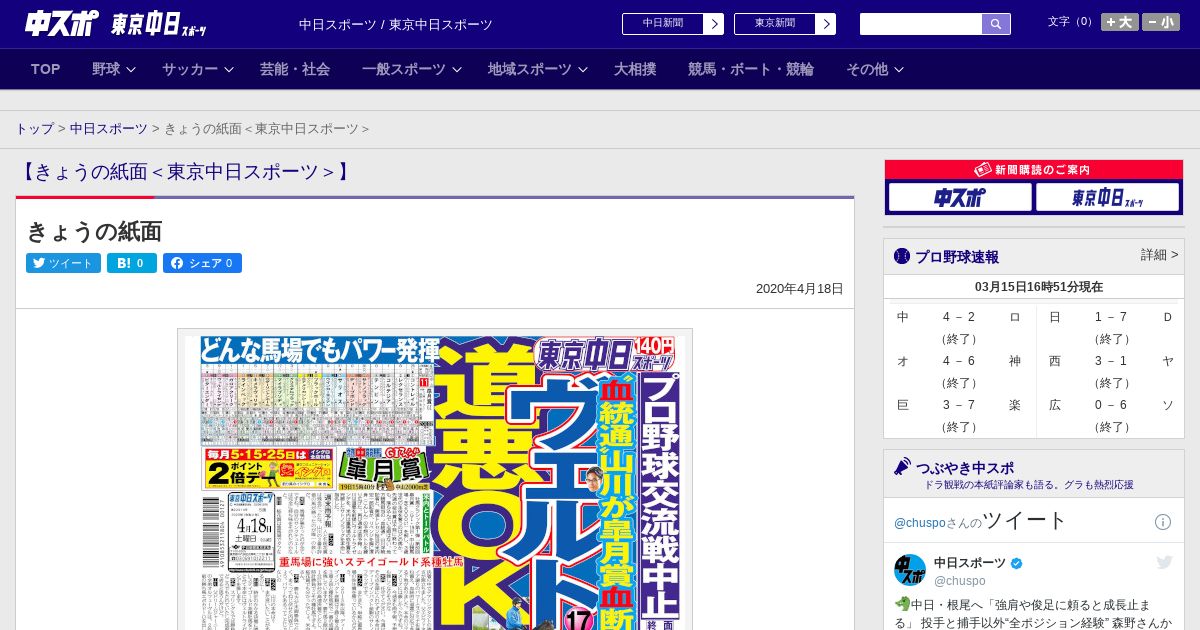The height and width of the screenshot is (630, 1200).
Task: Click the @chuspo link in tweets header
Action: click(x=919, y=523)
